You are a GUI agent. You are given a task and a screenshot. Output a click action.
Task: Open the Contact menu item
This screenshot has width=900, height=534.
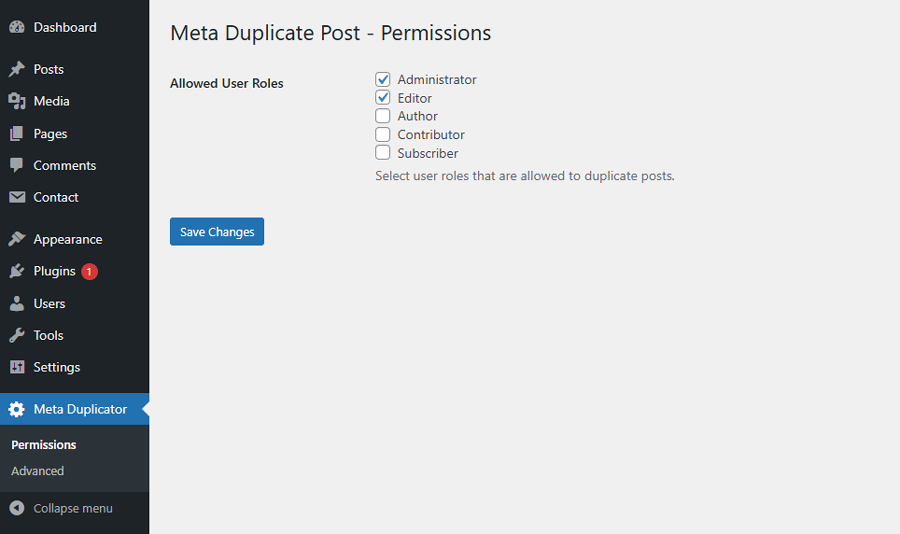[75, 197]
